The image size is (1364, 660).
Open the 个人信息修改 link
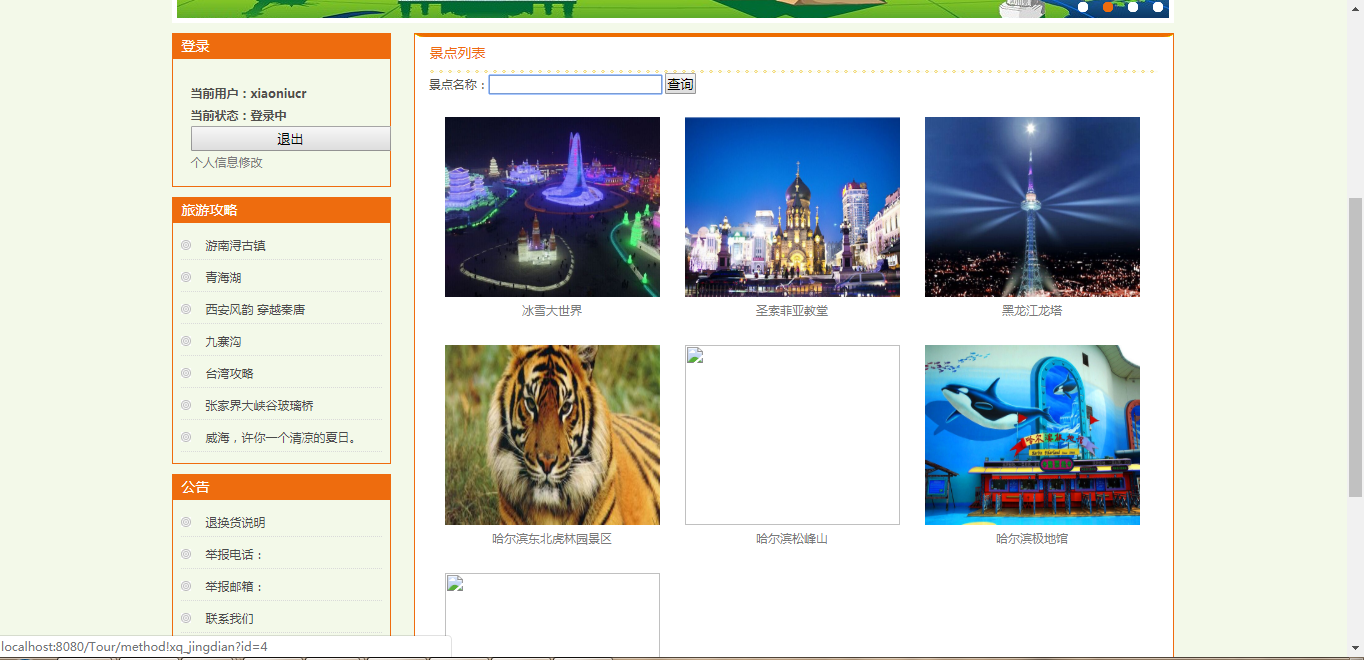[x=227, y=162]
